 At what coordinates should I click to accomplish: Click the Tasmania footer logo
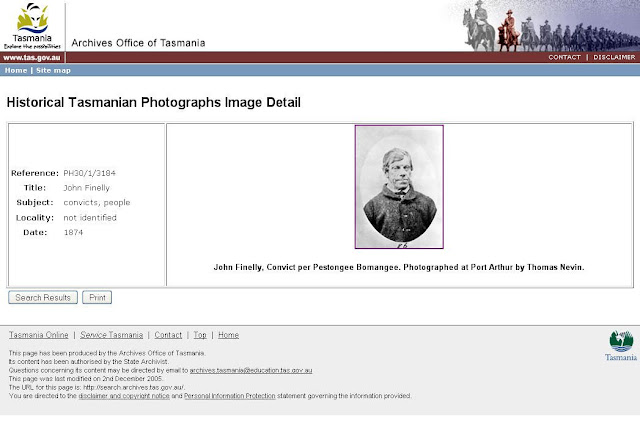tap(621, 346)
